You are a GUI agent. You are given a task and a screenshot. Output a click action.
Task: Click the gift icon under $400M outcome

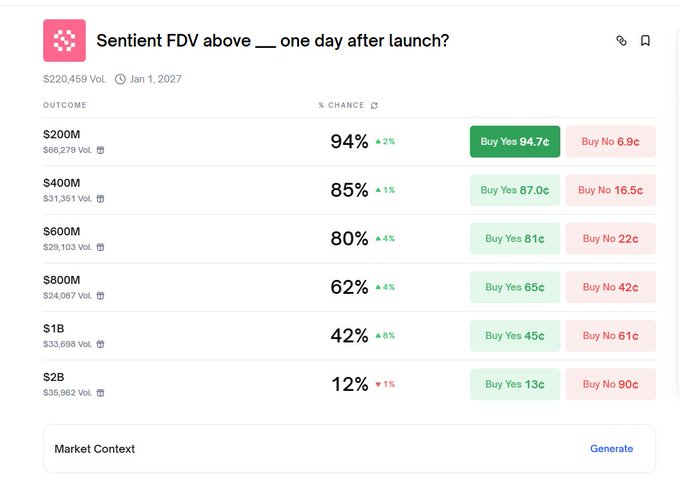point(100,198)
